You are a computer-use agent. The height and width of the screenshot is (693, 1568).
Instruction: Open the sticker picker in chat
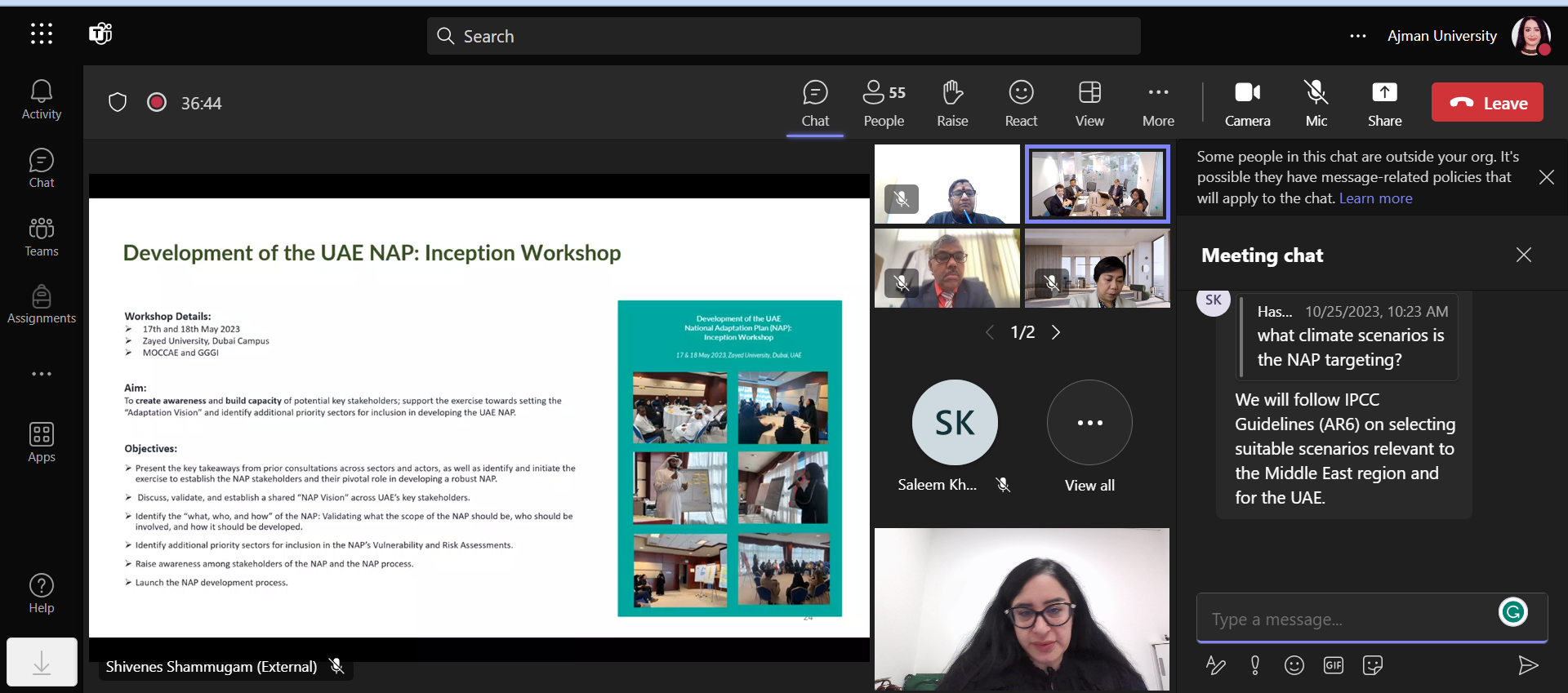(x=1373, y=665)
